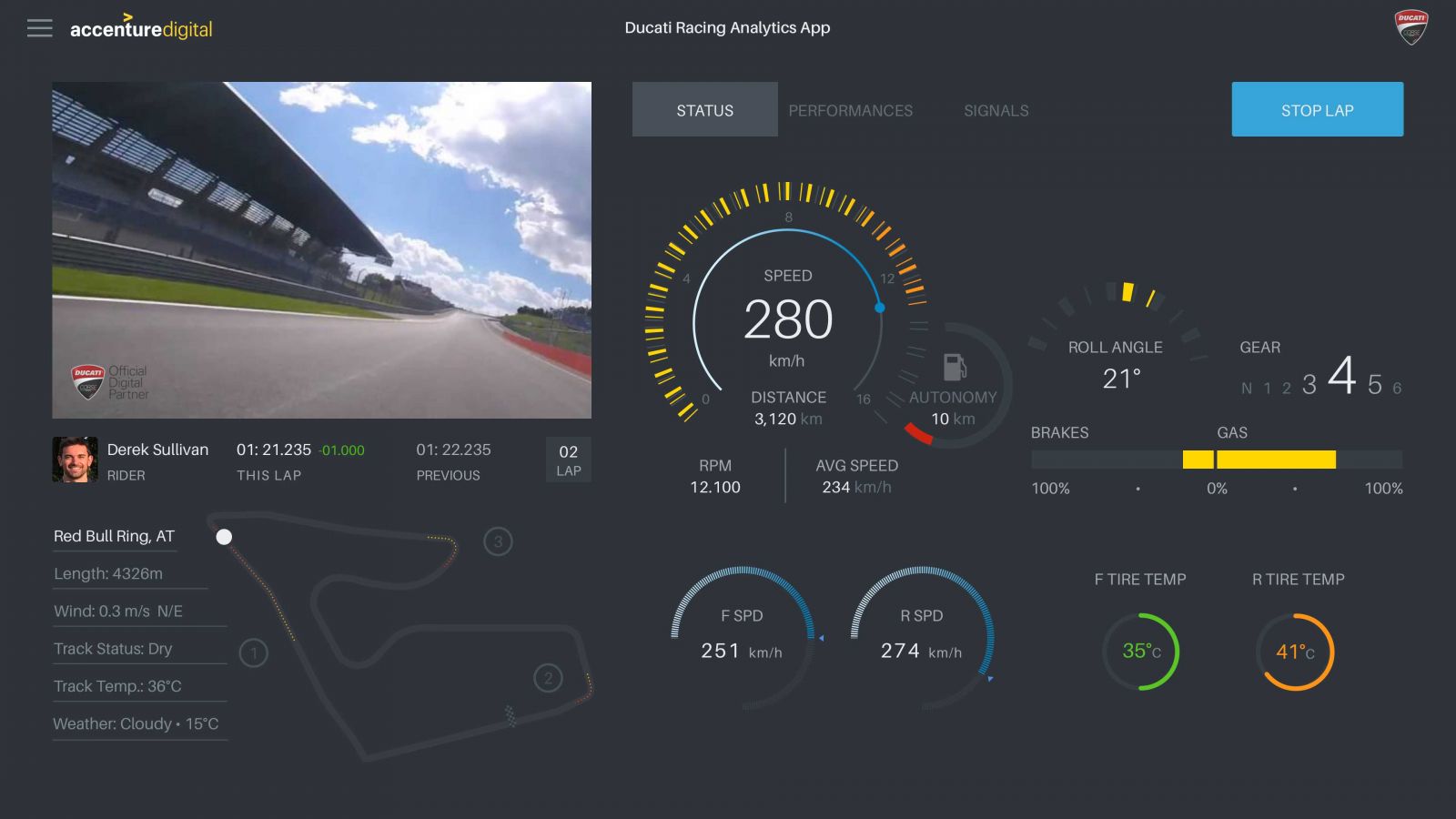Click the 280 km/h speed gauge
This screenshot has width=1456, height=819.
pyautogui.click(x=787, y=320)
